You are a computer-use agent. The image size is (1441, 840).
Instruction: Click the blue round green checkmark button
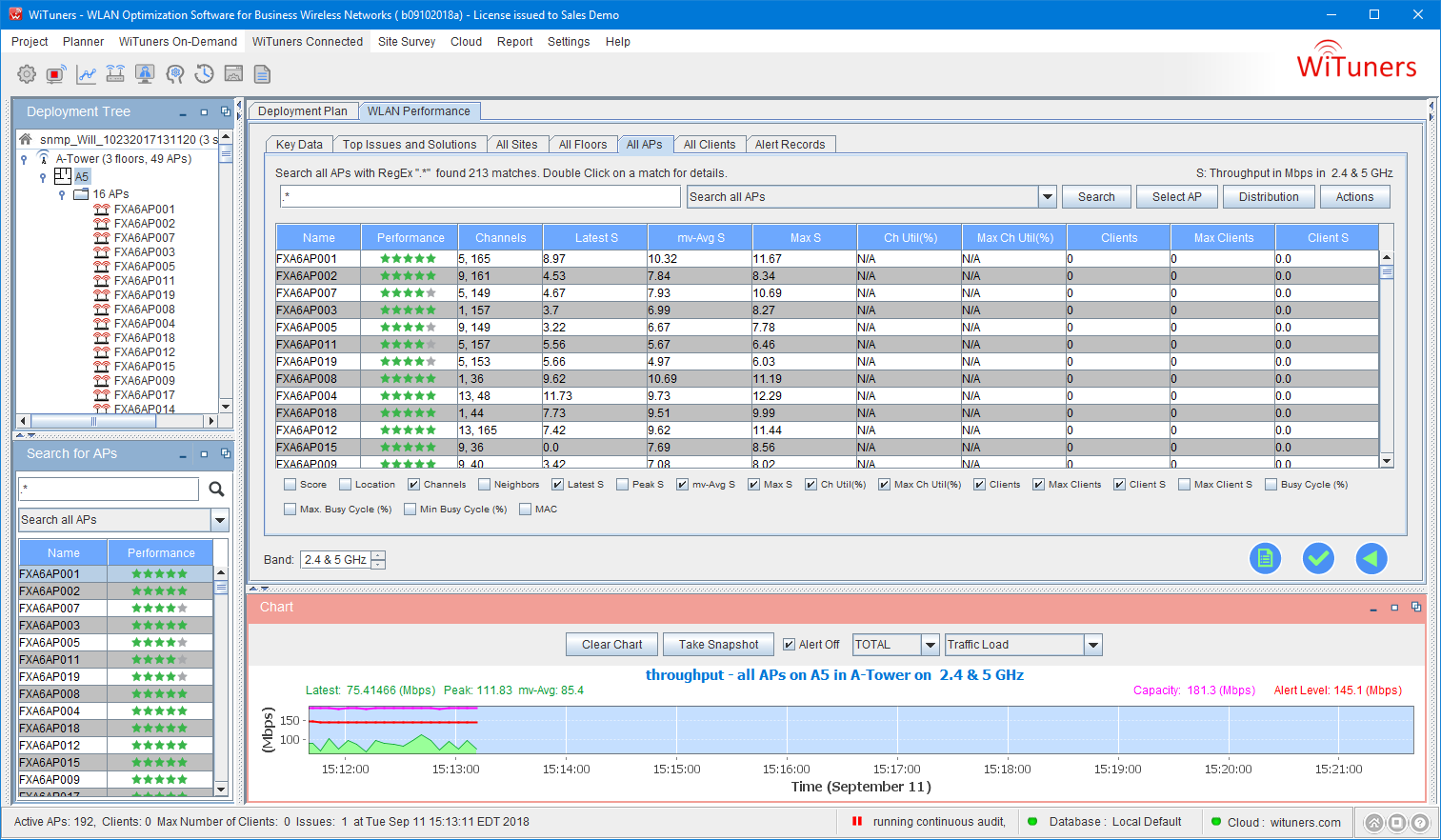click(x=1318, y=559)
